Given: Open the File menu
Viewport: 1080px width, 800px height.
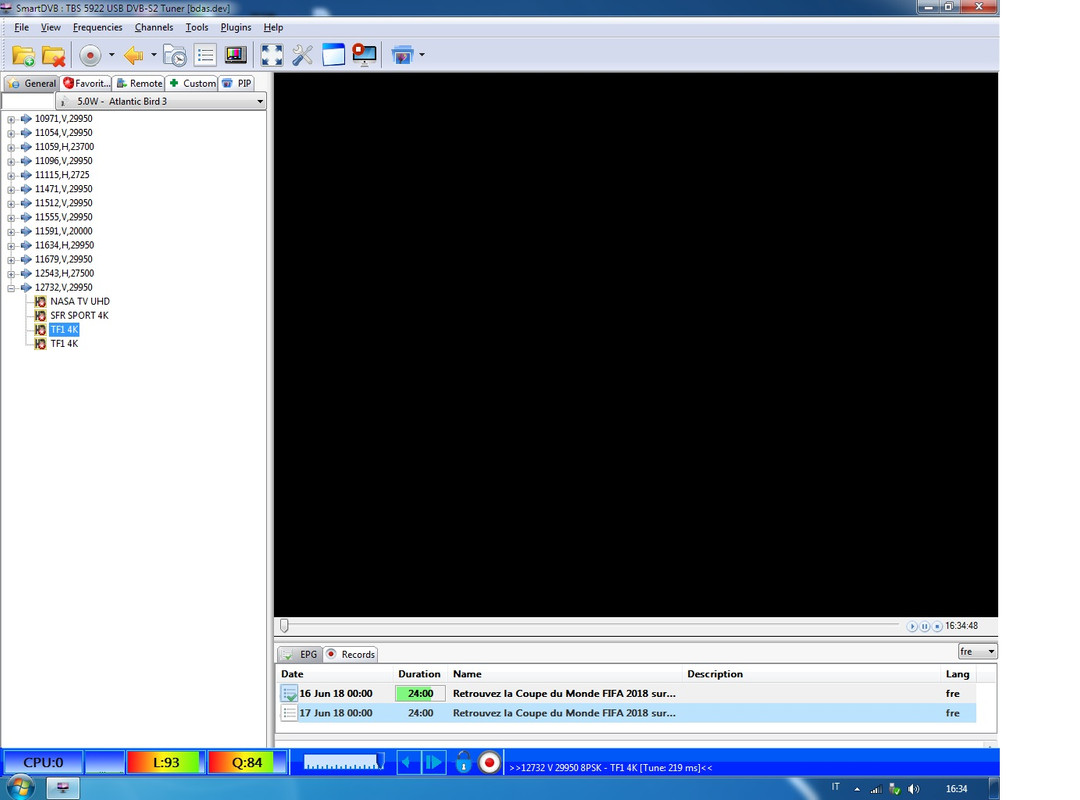Looking at the screenshot, I should [x=21, y=28].
